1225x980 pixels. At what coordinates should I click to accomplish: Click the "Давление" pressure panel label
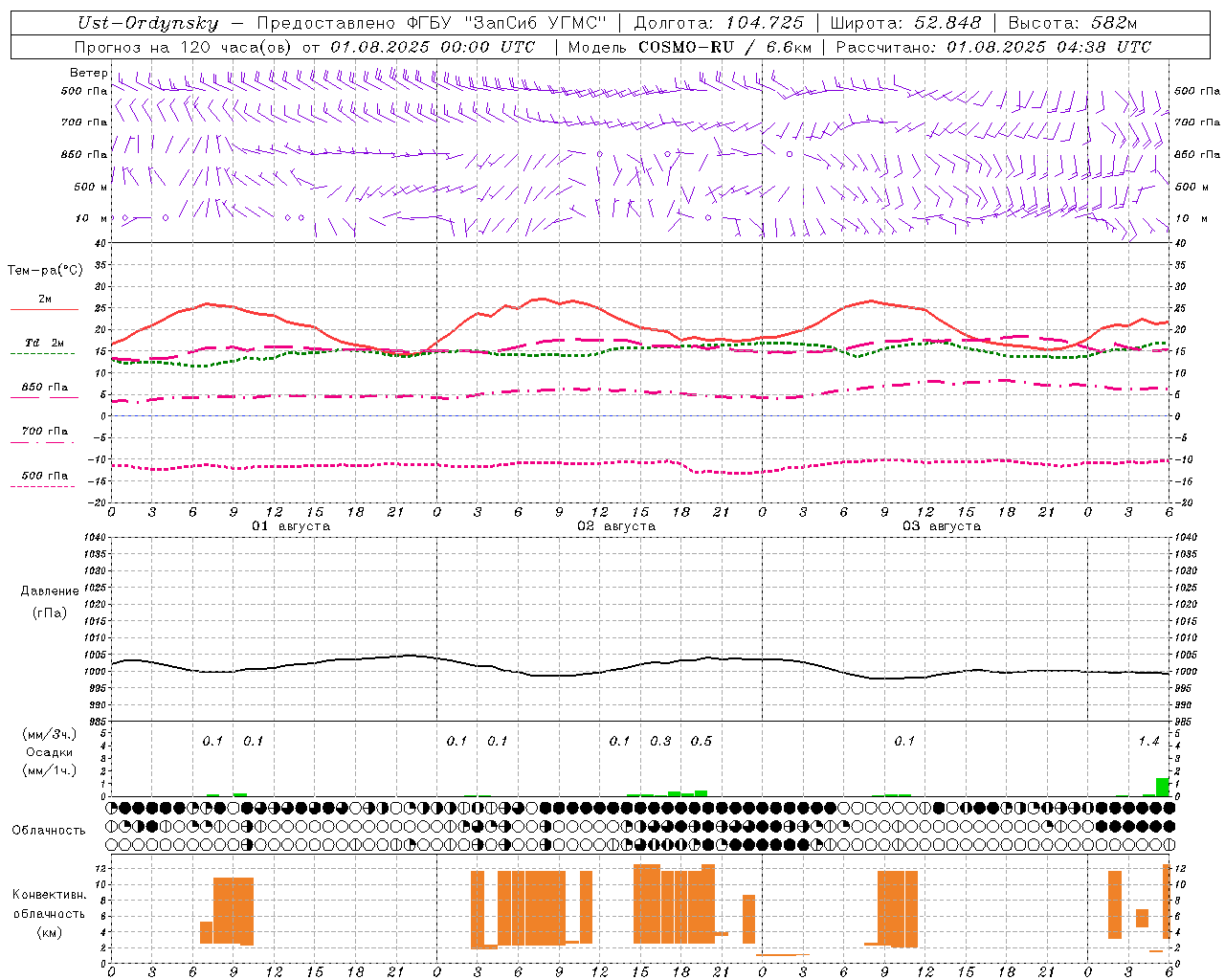coord(50,591)
